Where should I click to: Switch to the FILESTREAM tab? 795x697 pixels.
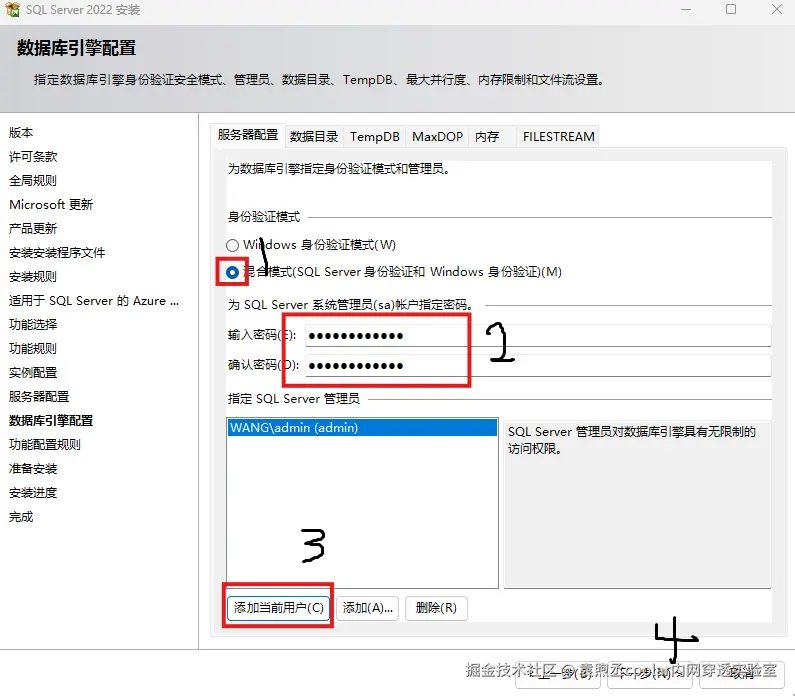558,137
